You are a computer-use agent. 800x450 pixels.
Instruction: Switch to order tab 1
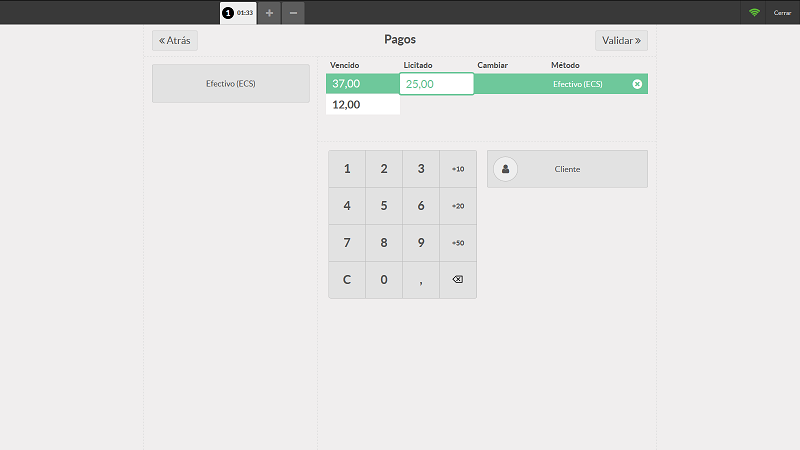pos(238,13)
